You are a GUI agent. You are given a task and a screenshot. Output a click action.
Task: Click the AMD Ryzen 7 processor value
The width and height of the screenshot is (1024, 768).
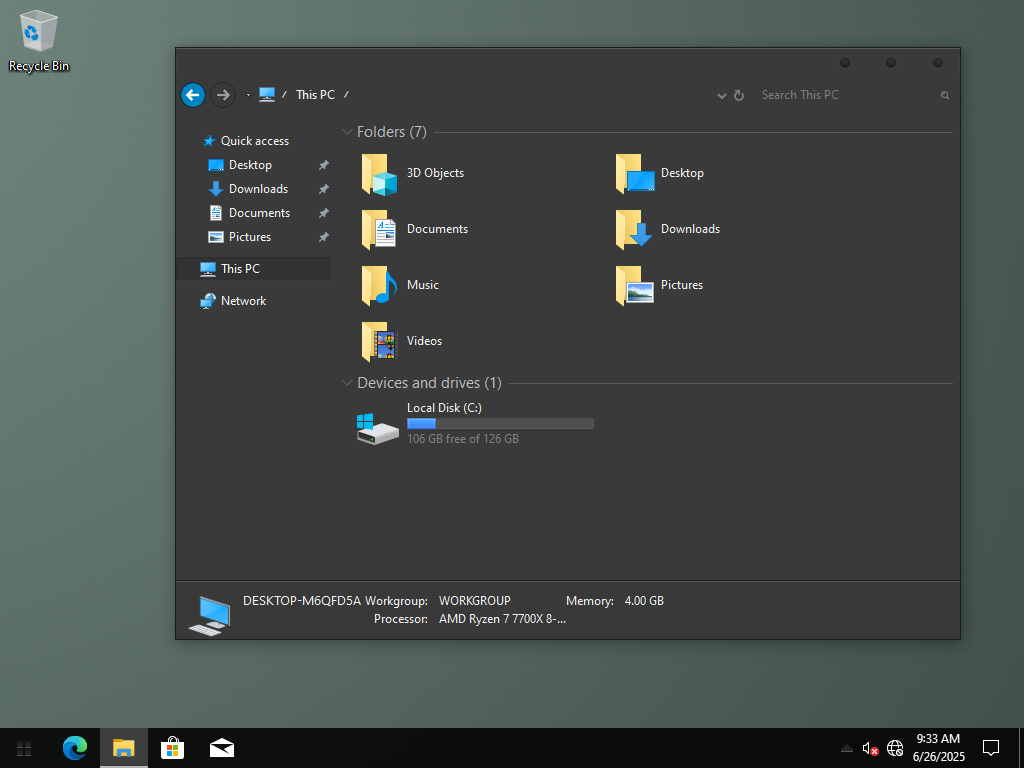pos(502,619)
